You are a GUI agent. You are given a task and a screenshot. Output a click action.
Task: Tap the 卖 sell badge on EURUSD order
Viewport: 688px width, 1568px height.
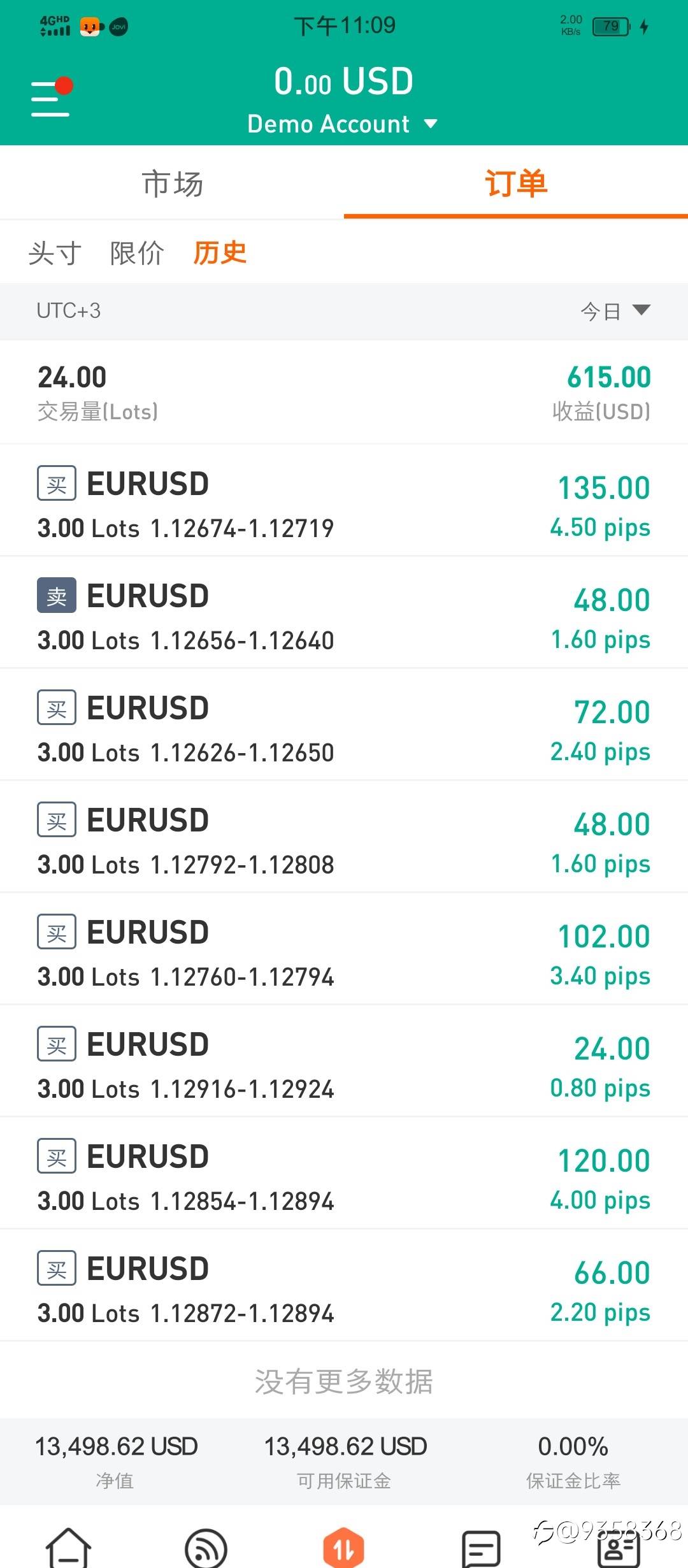click(57, 596)
